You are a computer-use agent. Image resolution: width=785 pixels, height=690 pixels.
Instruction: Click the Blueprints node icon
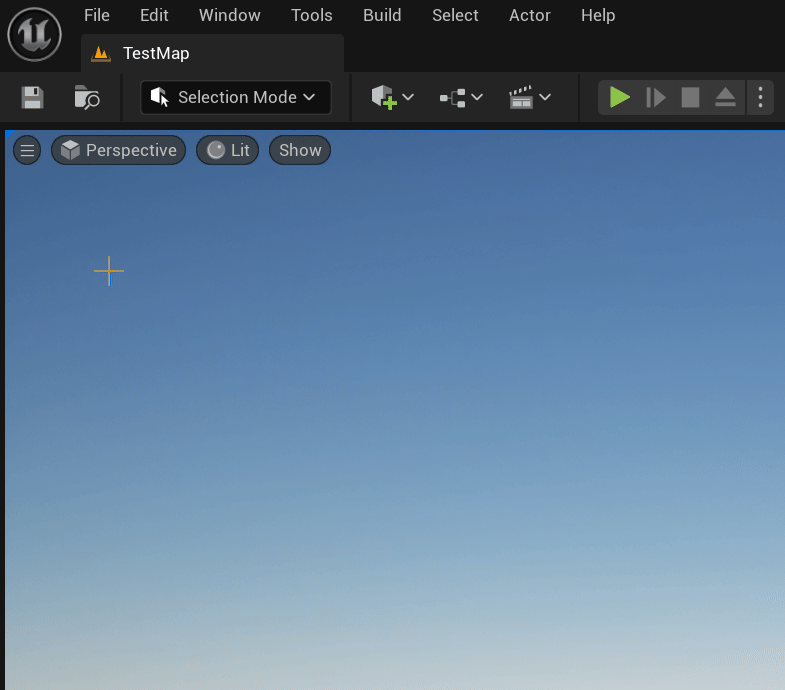454,97
